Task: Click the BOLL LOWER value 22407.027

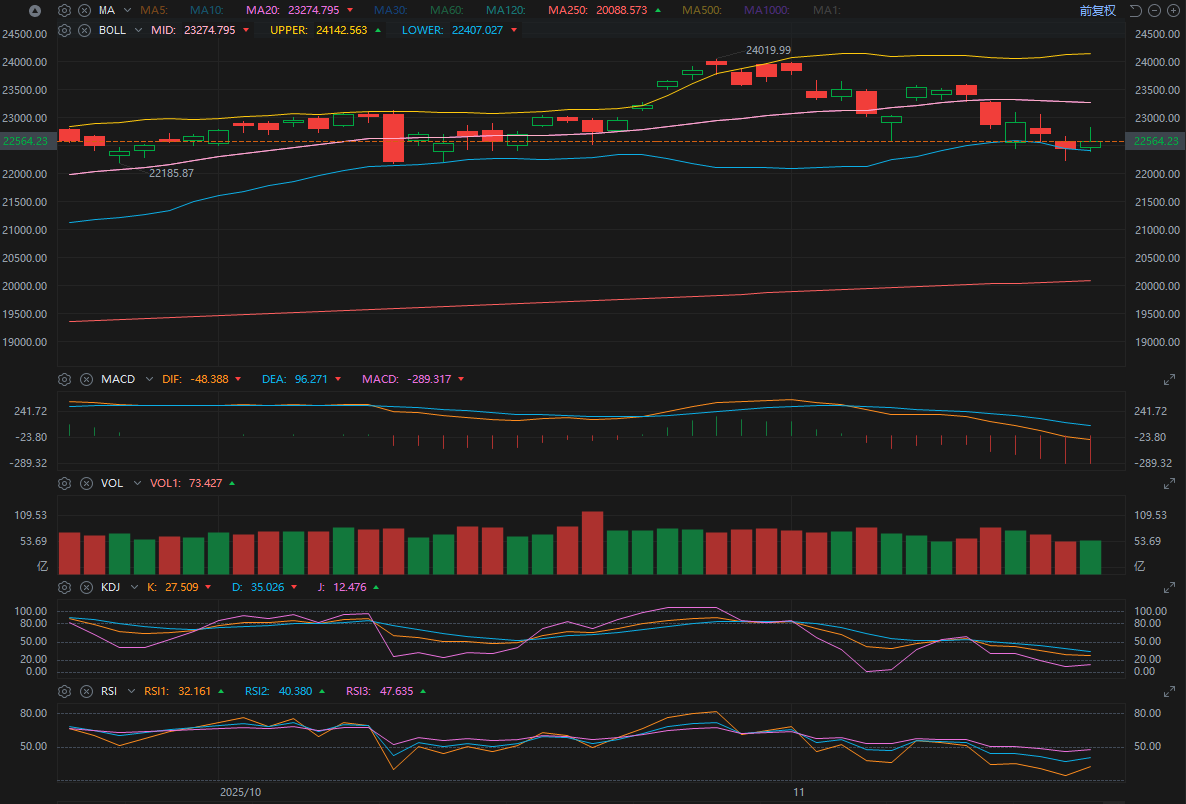Action: 477,30
